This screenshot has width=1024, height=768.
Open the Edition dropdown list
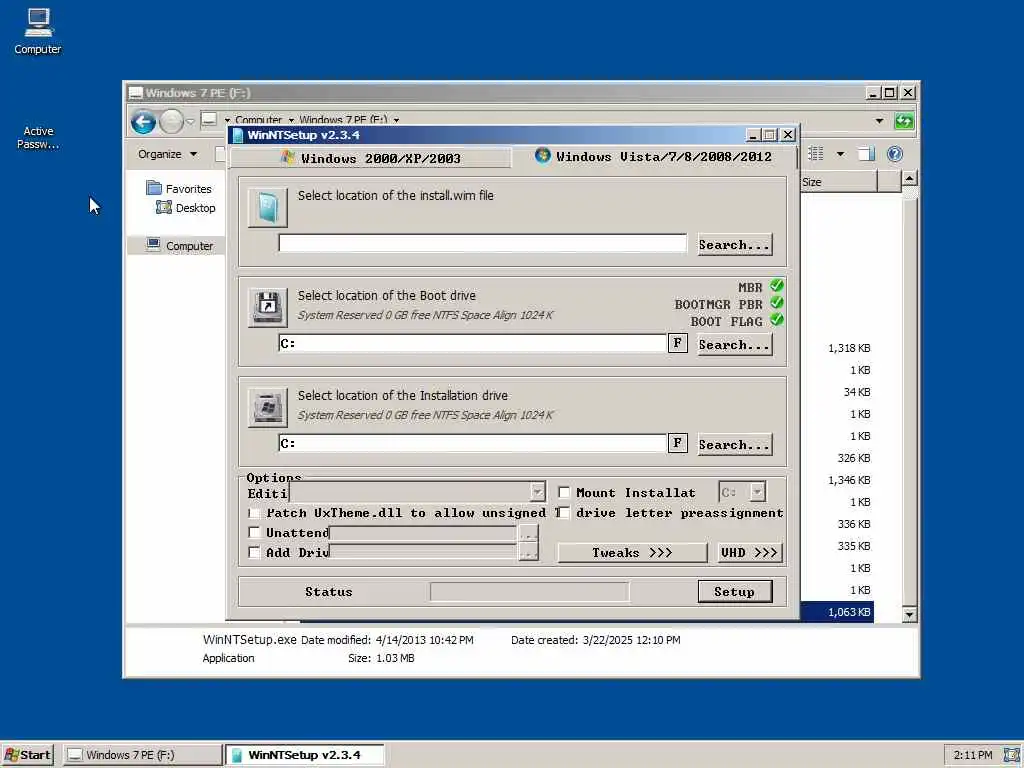[x=537, y=492]
